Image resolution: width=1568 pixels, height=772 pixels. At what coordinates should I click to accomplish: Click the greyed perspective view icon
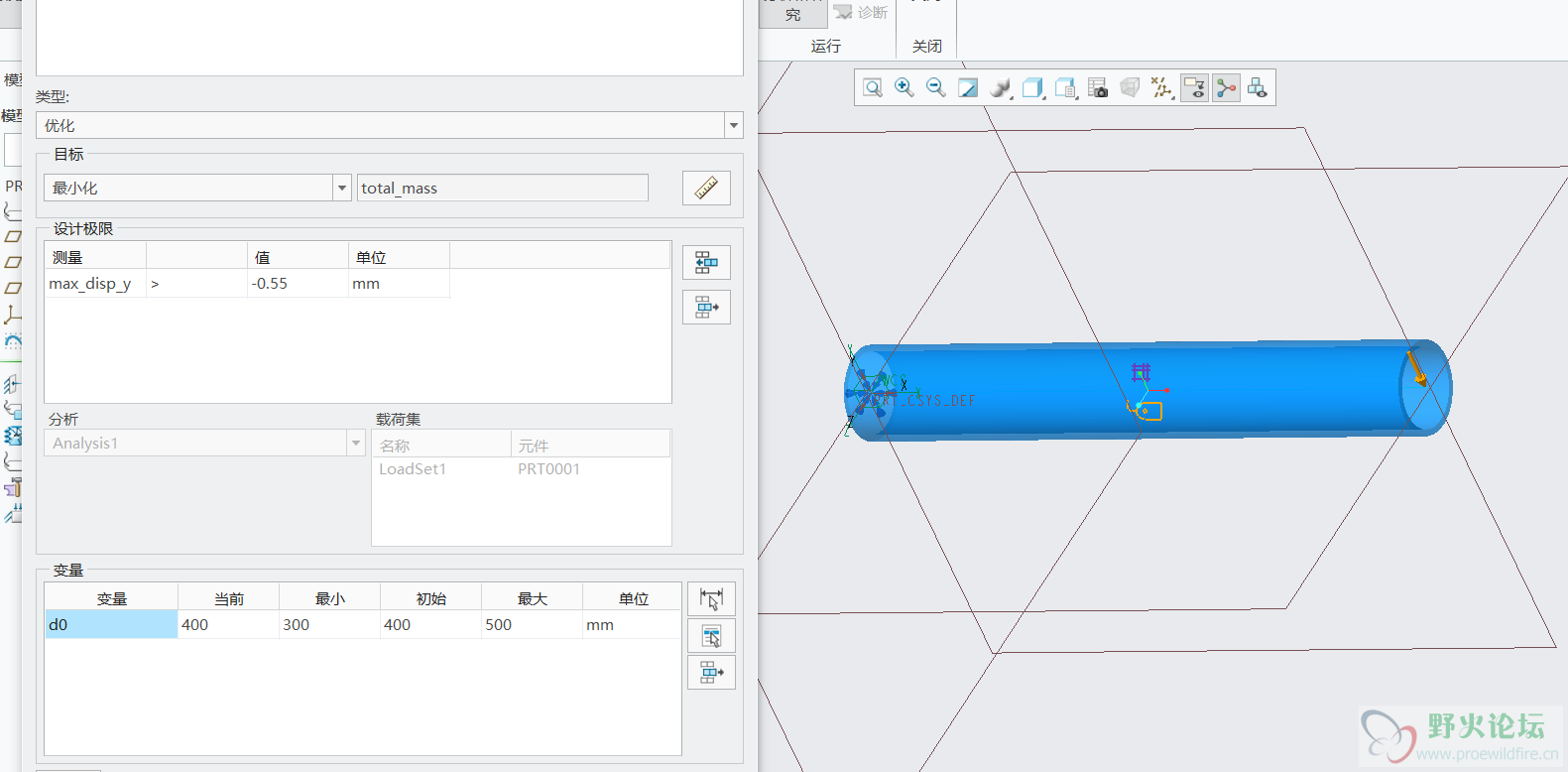(1130, 88)
